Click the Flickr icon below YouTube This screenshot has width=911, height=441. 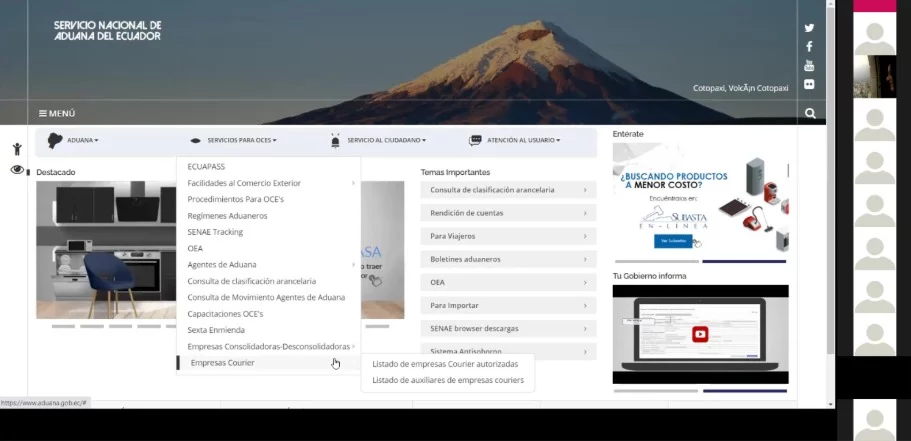[809, 85]
